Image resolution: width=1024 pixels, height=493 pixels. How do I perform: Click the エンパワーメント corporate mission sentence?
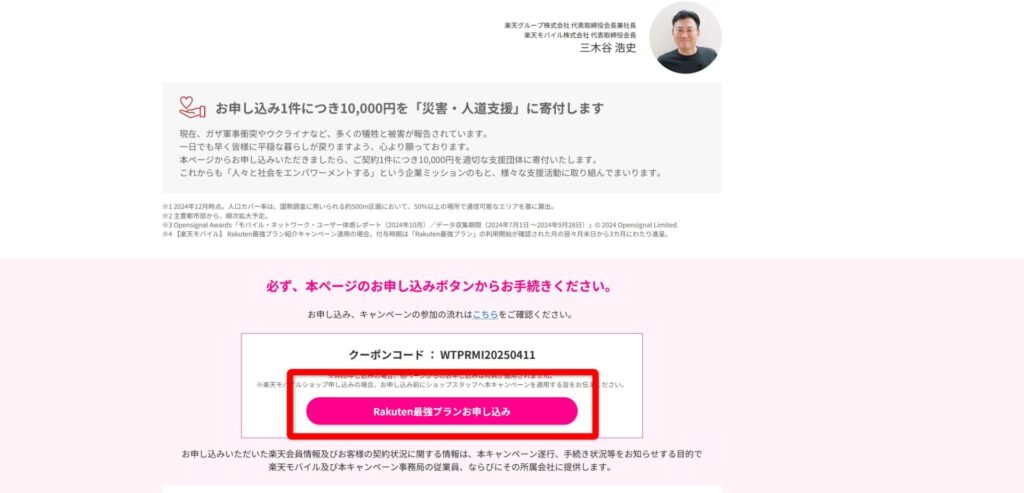[x=421, y=173]
